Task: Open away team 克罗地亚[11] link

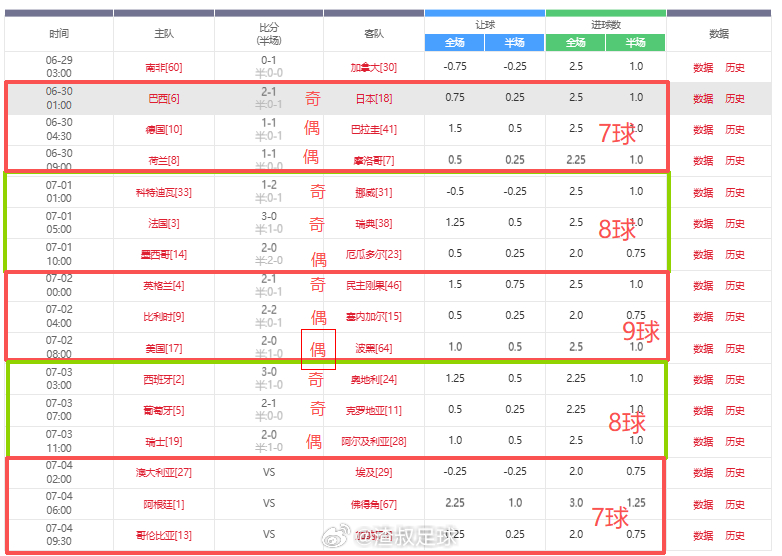Action: pos(374,410)
